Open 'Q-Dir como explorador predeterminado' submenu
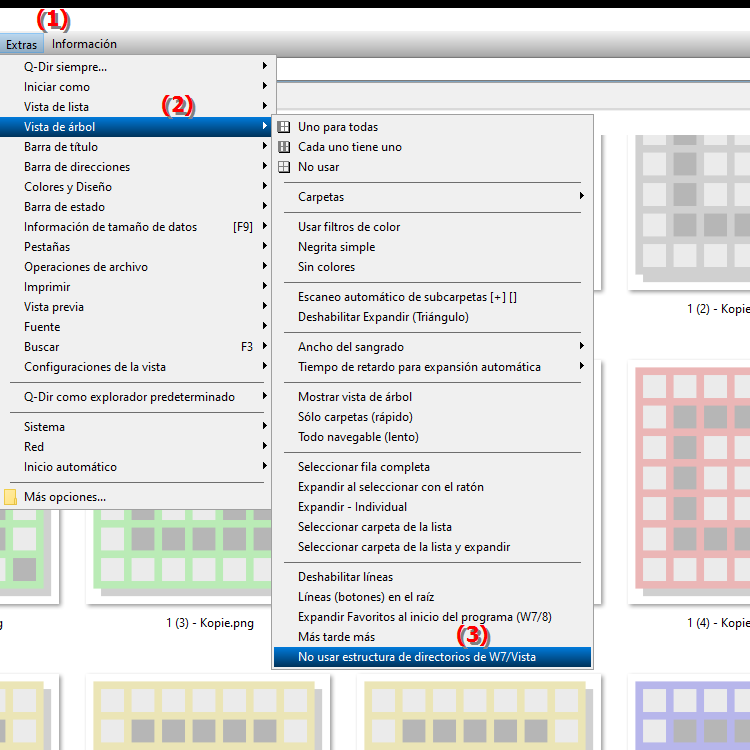The image size is (750, 750). point(136,397)
